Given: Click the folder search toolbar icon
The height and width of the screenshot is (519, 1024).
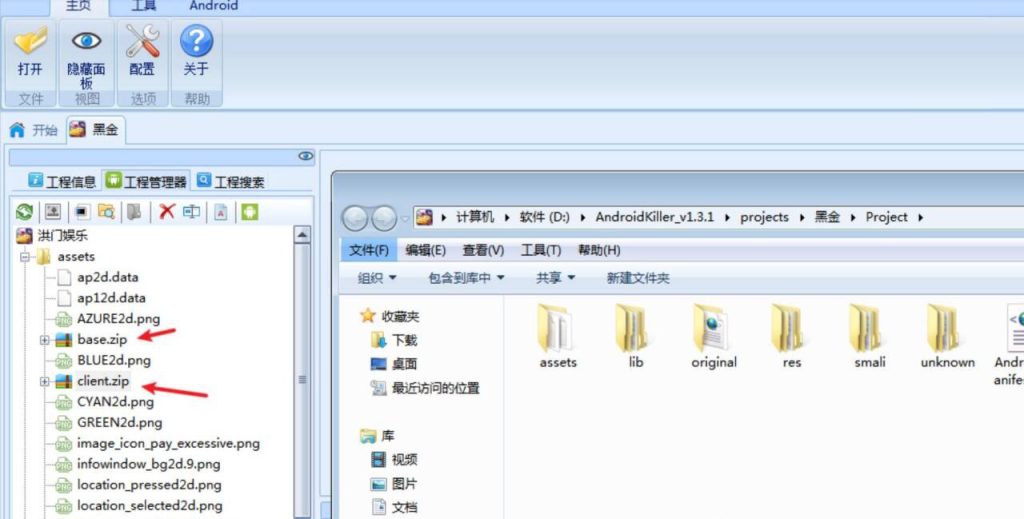Looking at the screenshot, I should click(x=106, y=212).
